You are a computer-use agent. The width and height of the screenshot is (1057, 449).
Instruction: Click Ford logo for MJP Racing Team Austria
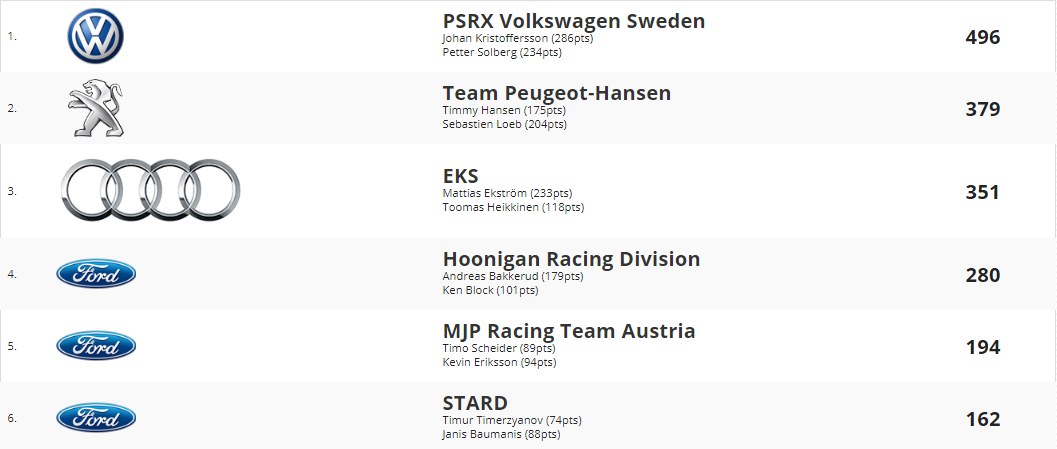96,346
